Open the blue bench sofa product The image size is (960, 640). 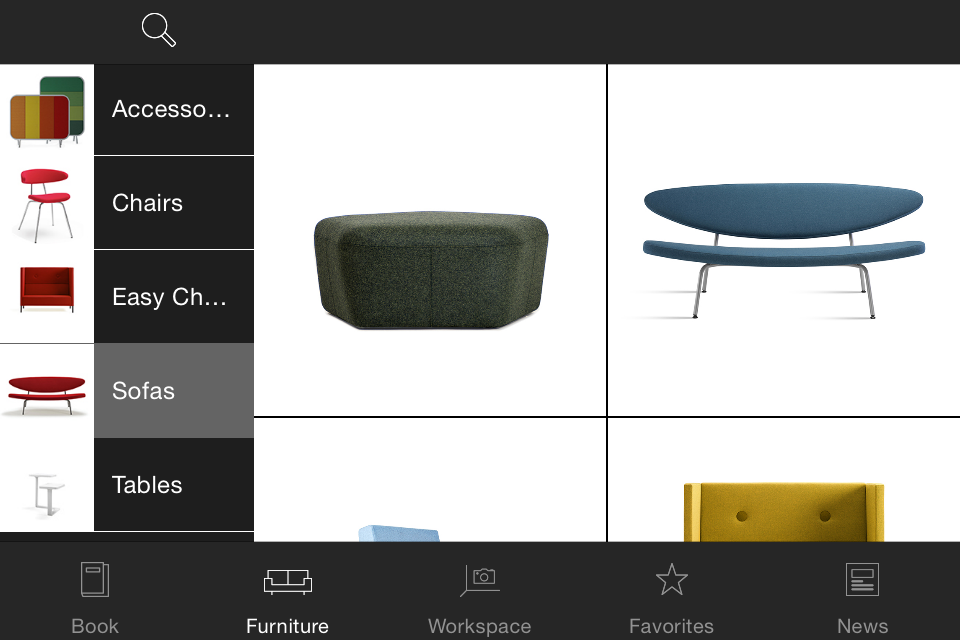[784, 241]
